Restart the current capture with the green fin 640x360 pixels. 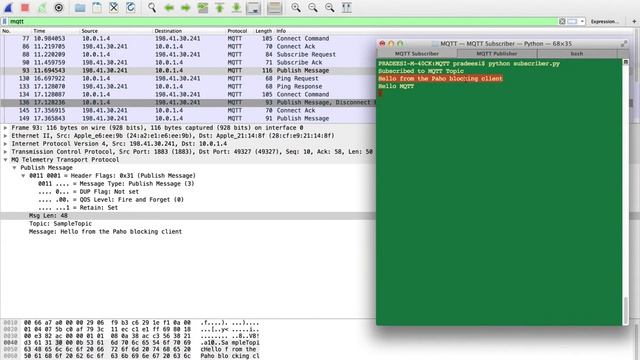point(42,7)
